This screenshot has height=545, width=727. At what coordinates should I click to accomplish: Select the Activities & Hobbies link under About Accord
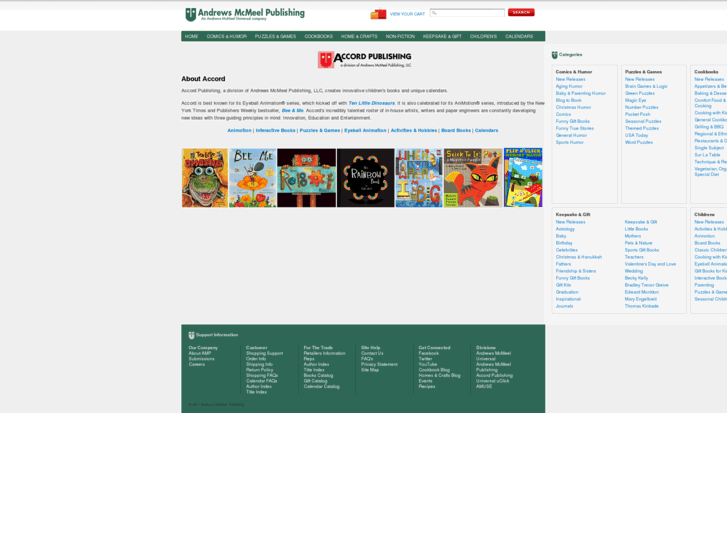click(414, 130)
